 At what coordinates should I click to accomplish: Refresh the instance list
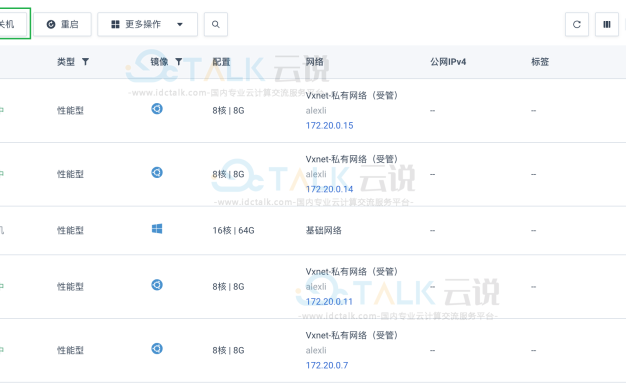[576, 24]
